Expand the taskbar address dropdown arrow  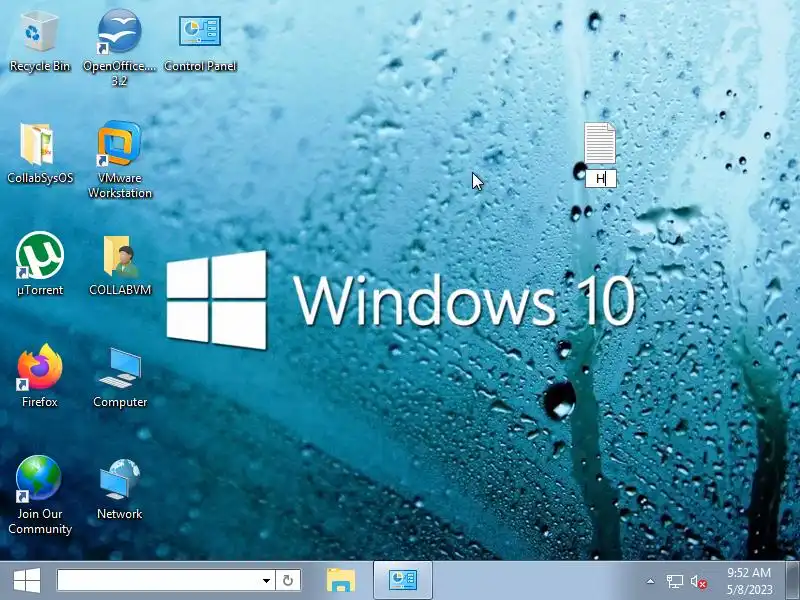pos(266,581)
